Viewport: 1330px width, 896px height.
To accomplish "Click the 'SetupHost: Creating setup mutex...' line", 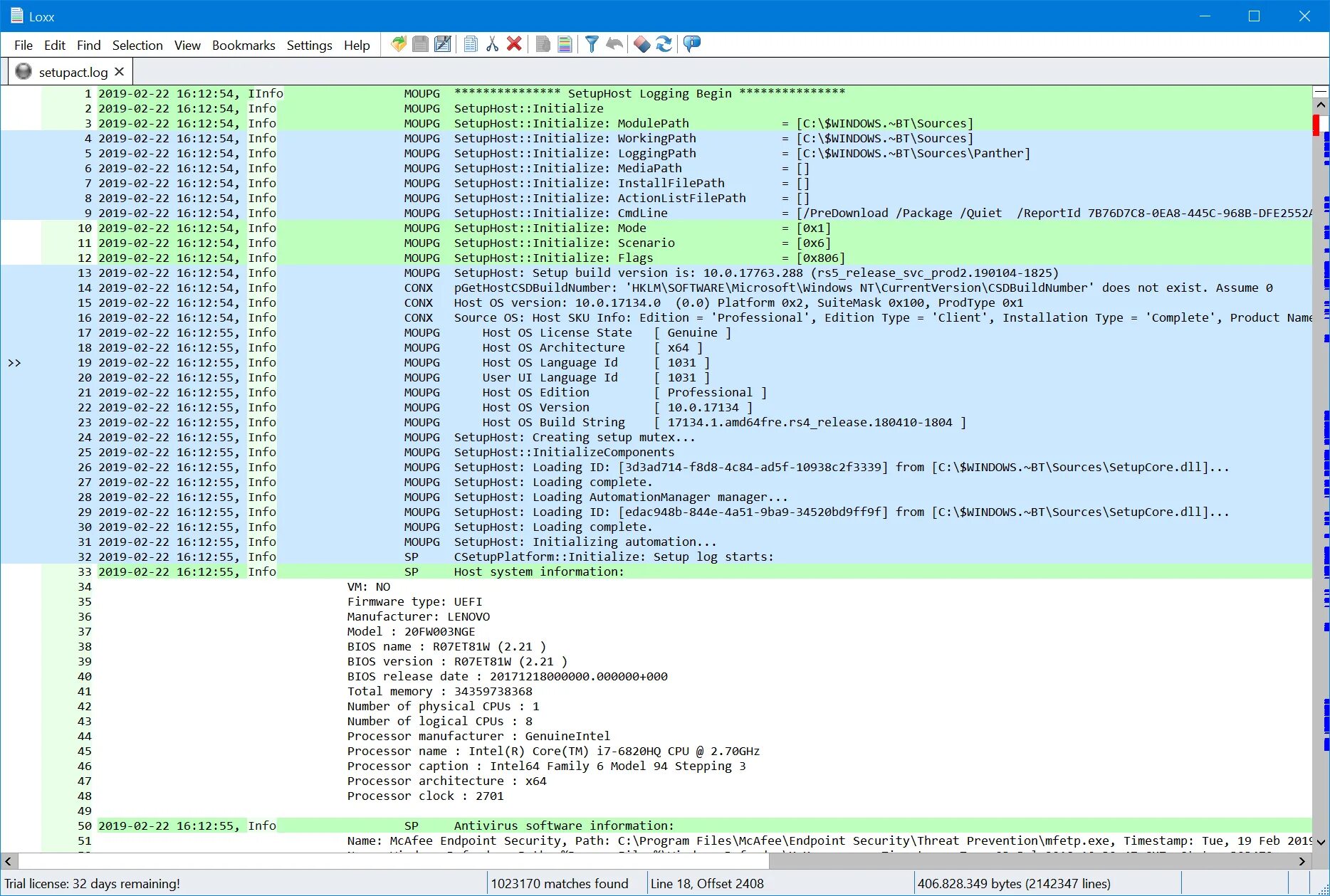I will click(575, 437).
